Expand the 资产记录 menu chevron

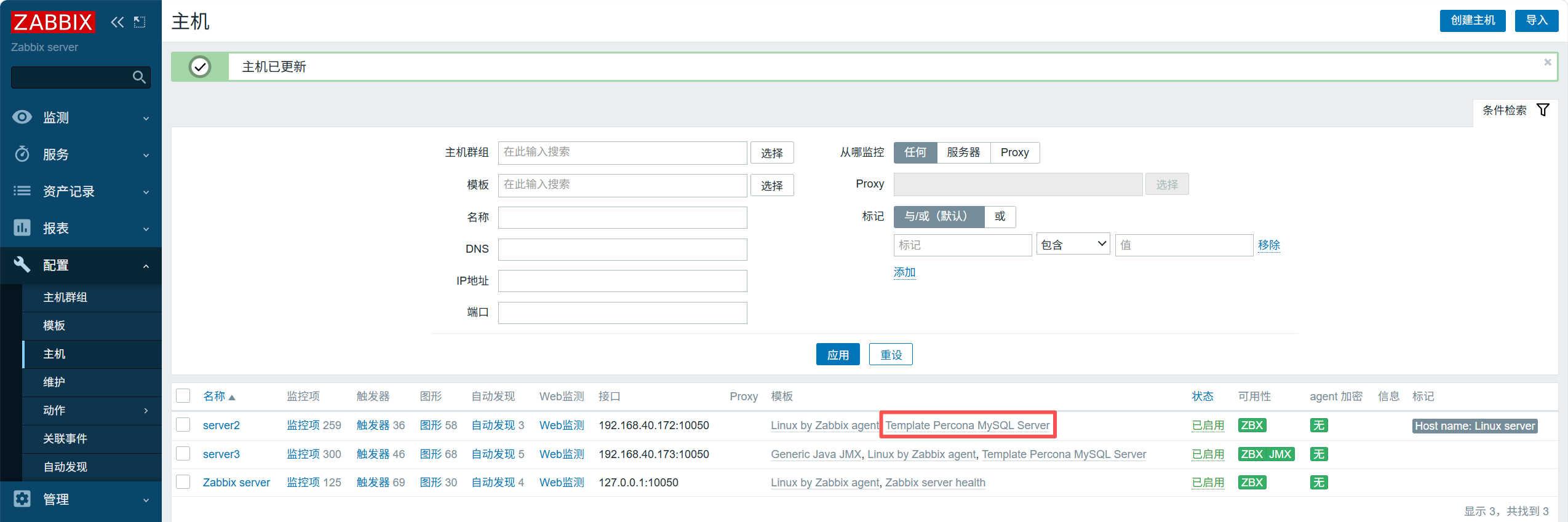146,192
